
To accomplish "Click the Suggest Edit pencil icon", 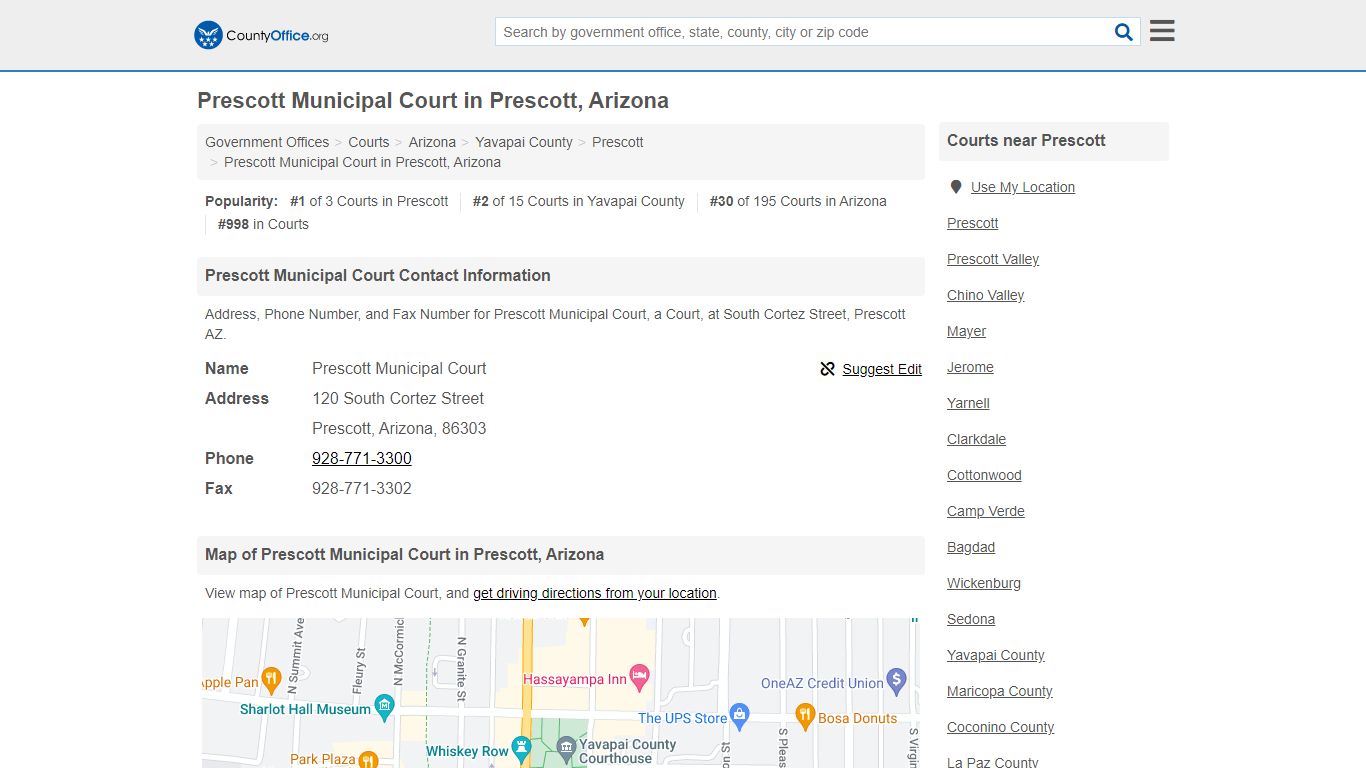I will (827, 369).
